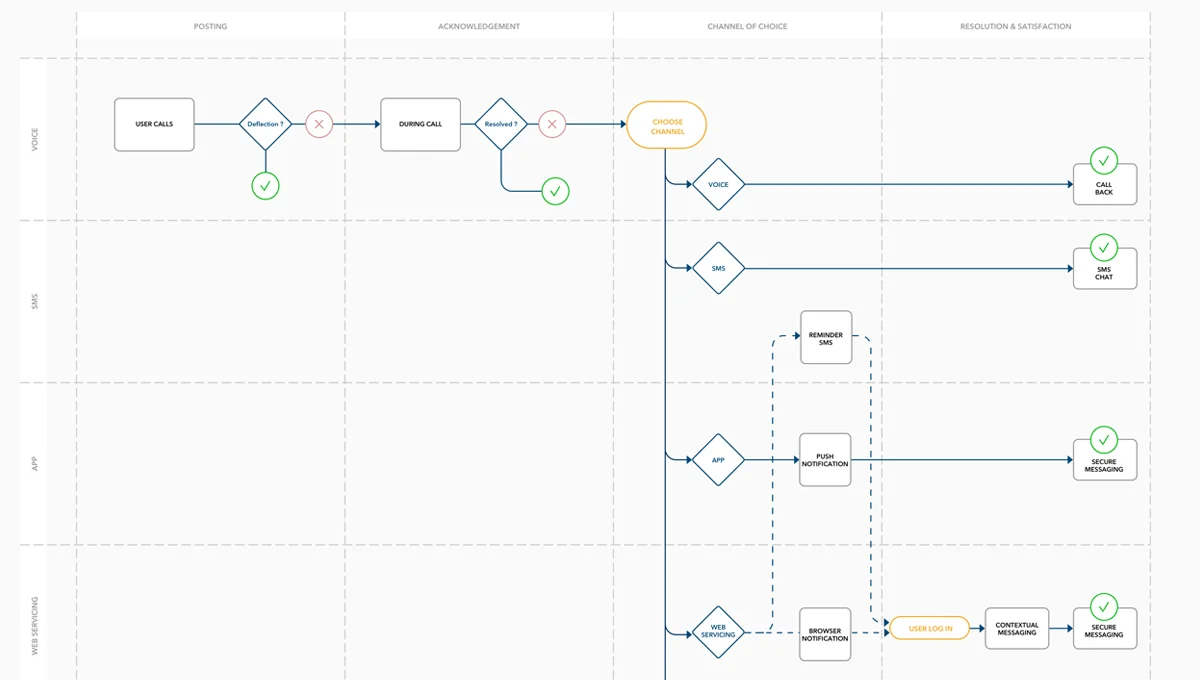Click the red X after Resolved diamond

[x=552, y=124]
